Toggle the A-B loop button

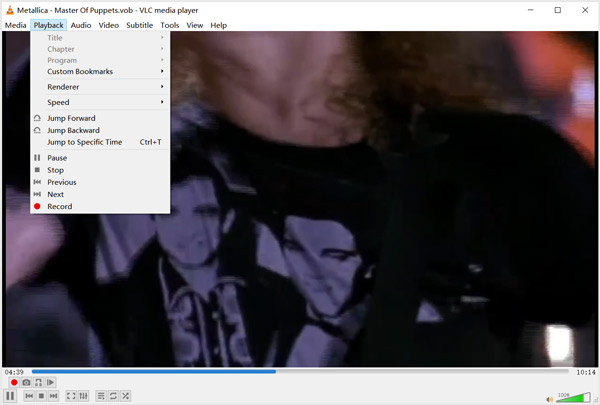pos(38,382)
